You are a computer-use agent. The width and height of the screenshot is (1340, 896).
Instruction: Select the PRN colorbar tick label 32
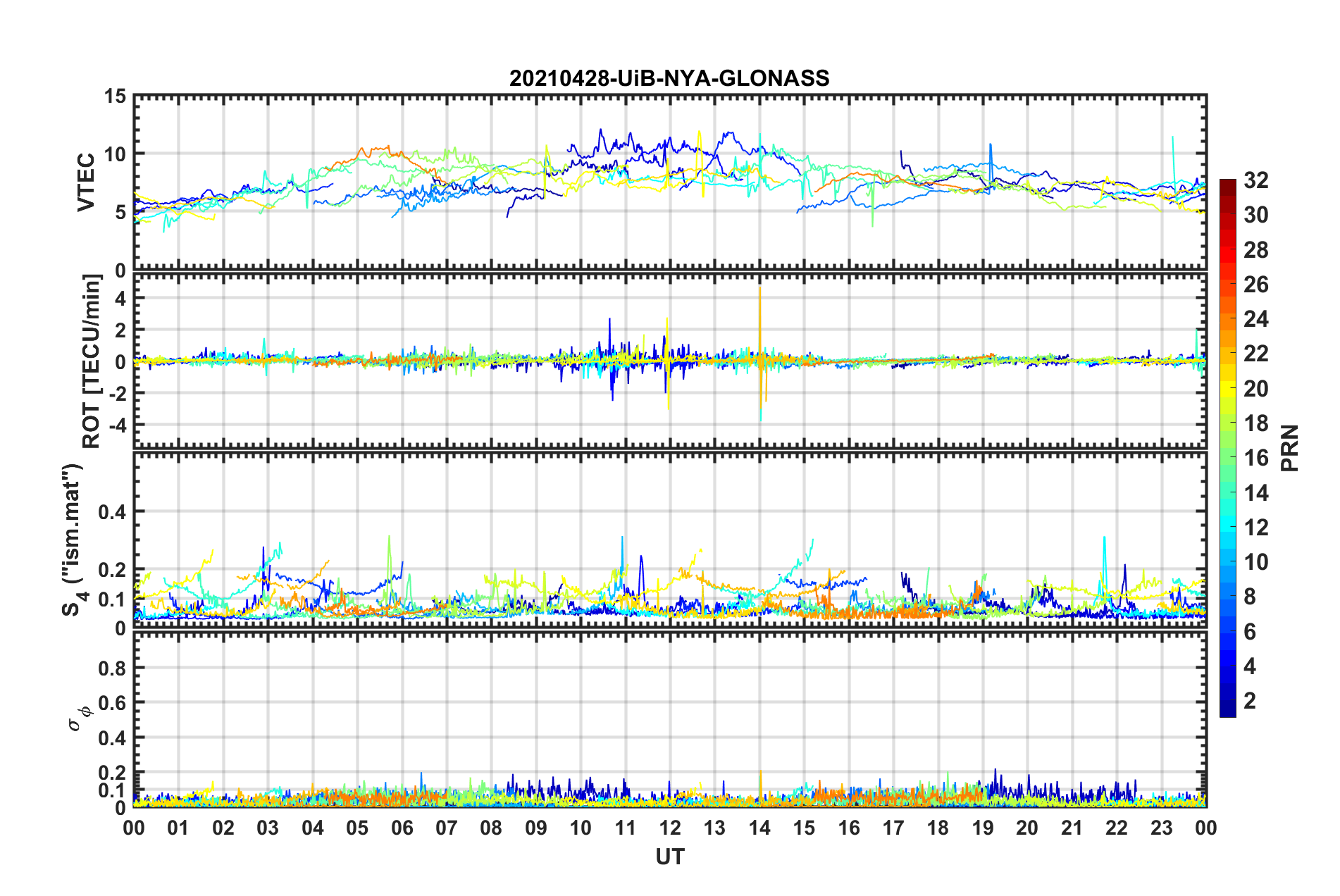tap(1256, 180)
